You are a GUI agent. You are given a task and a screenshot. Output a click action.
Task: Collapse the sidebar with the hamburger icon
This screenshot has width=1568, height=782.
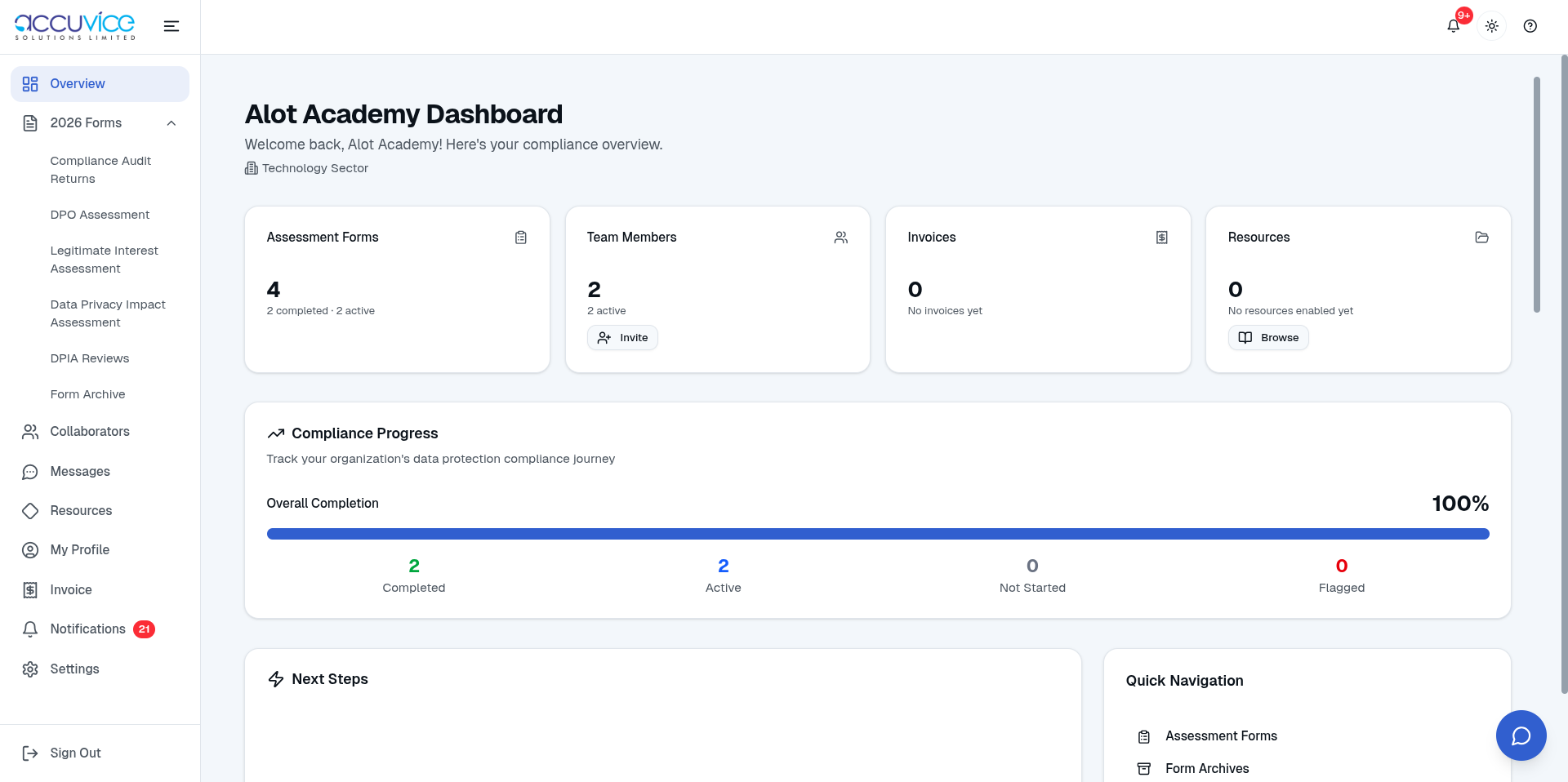tap(171, 26)
